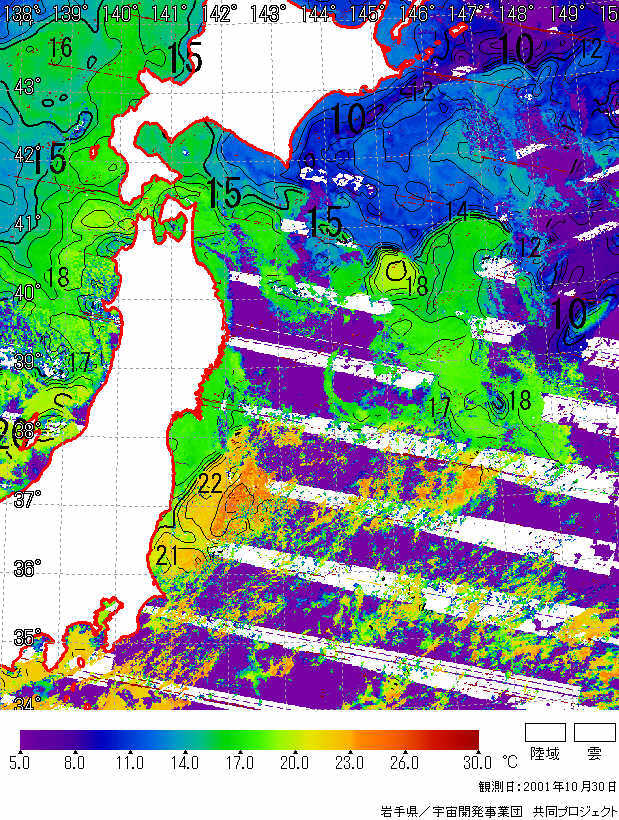The image size is (619, 820).
Task: Click the temperature color scale bar
Action: click(x=249, y=739)
